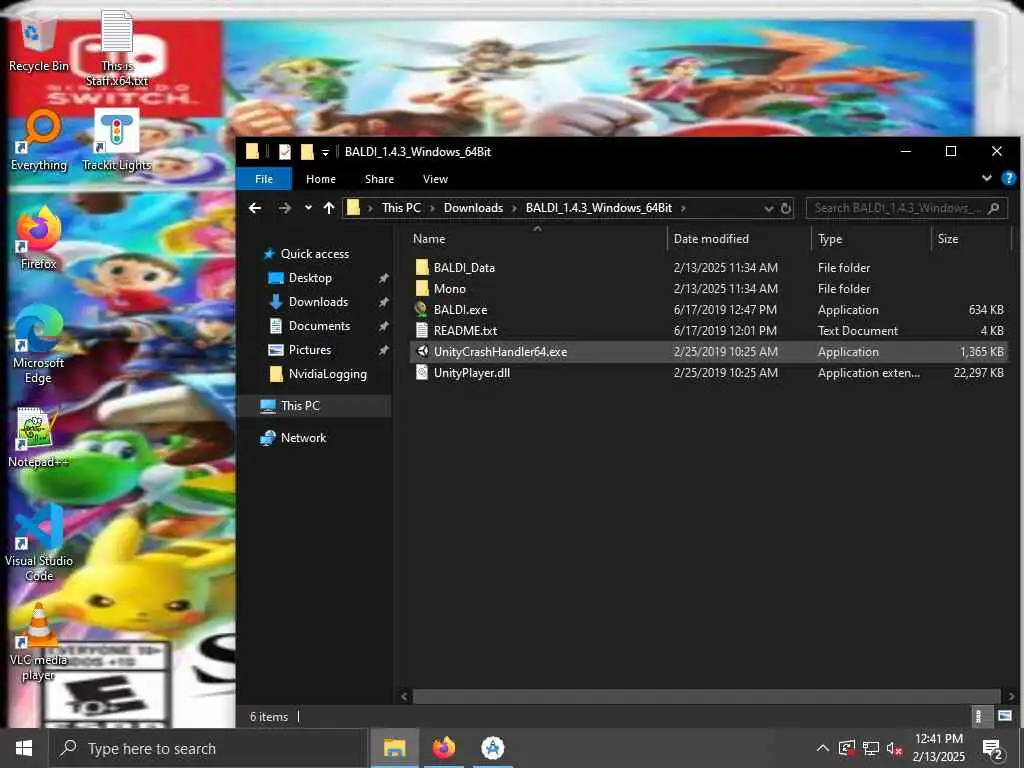Go forward using the Forward arrow
This screenshot has height=768, width=1024.
point(284,208)
